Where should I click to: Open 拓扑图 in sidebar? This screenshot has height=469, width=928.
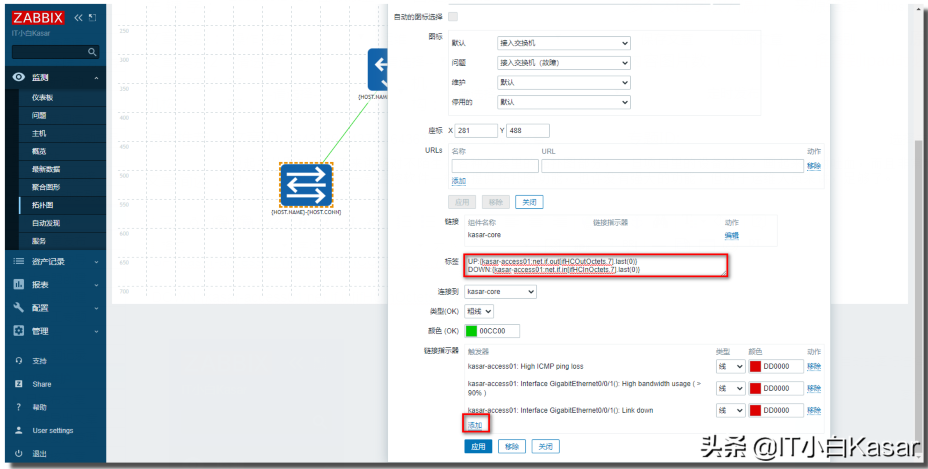tap(43, 205)
